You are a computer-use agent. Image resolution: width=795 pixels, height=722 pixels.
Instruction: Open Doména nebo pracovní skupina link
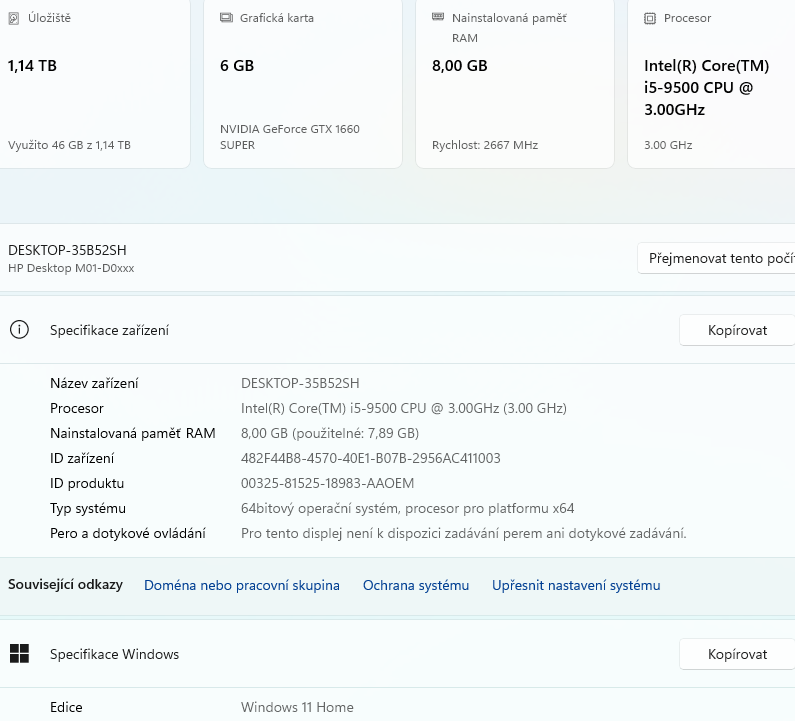tap(242, 585)
